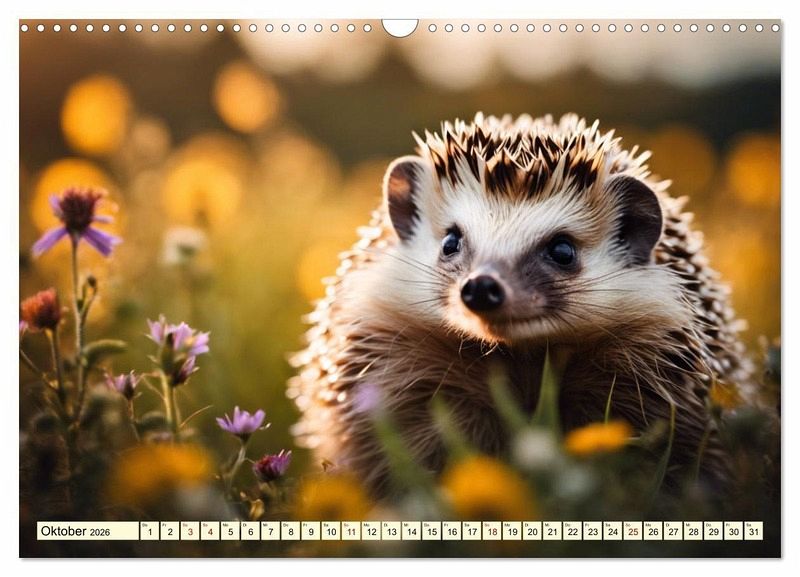Select the red-numbered day 3

(189, 531)
